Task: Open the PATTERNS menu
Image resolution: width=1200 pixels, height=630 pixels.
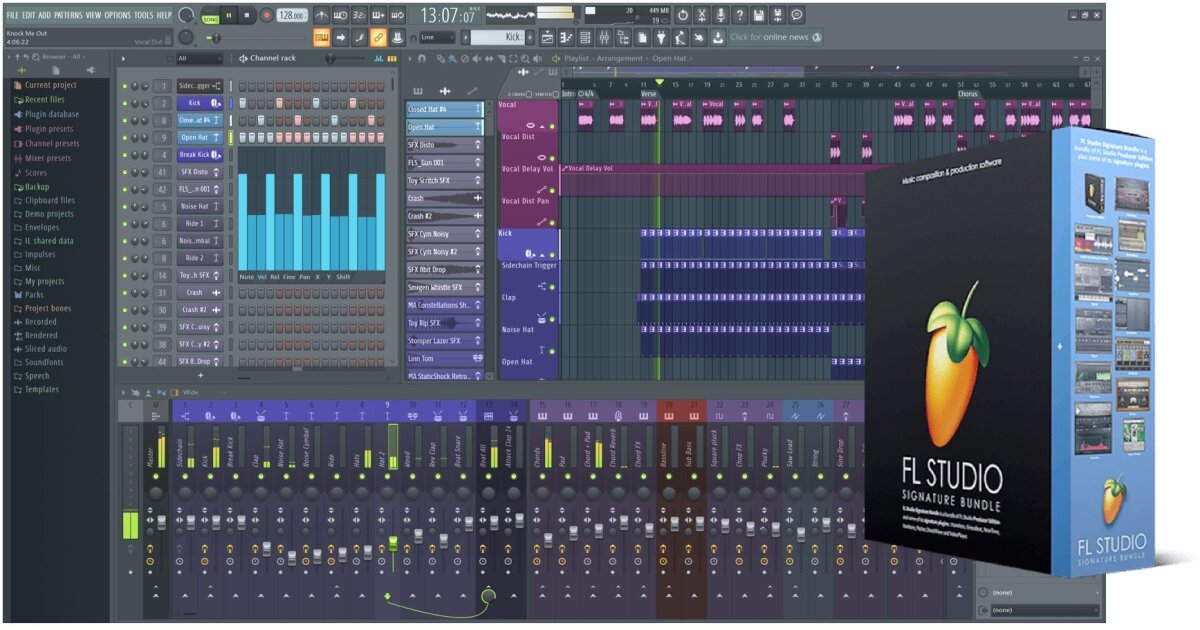Action: 68,15
